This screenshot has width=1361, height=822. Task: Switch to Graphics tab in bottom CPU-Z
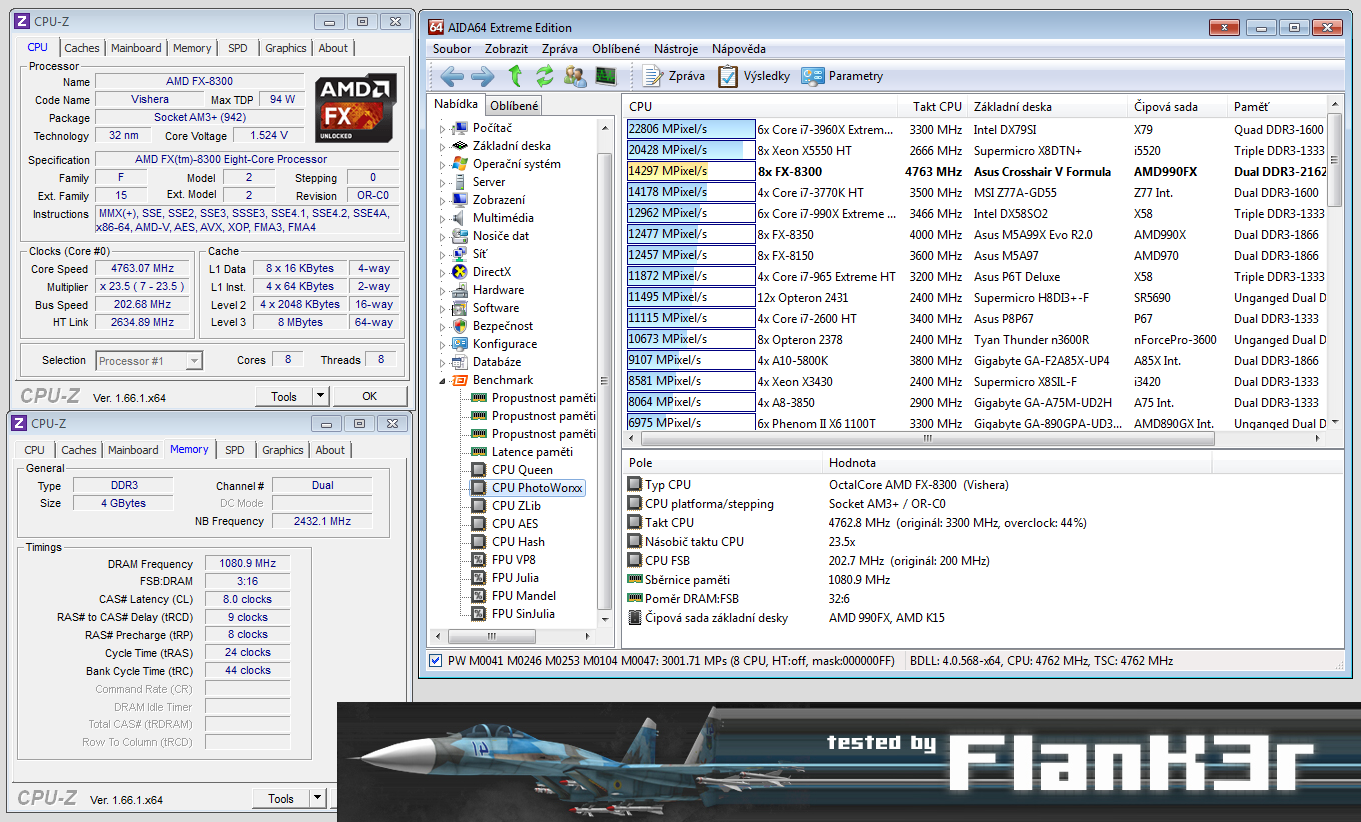click(283, 450)
